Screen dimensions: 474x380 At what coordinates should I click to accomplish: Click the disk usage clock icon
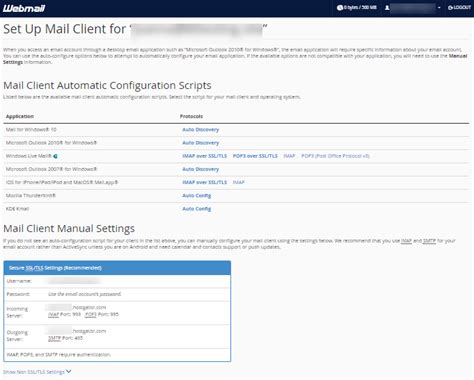tap(340, 7)
